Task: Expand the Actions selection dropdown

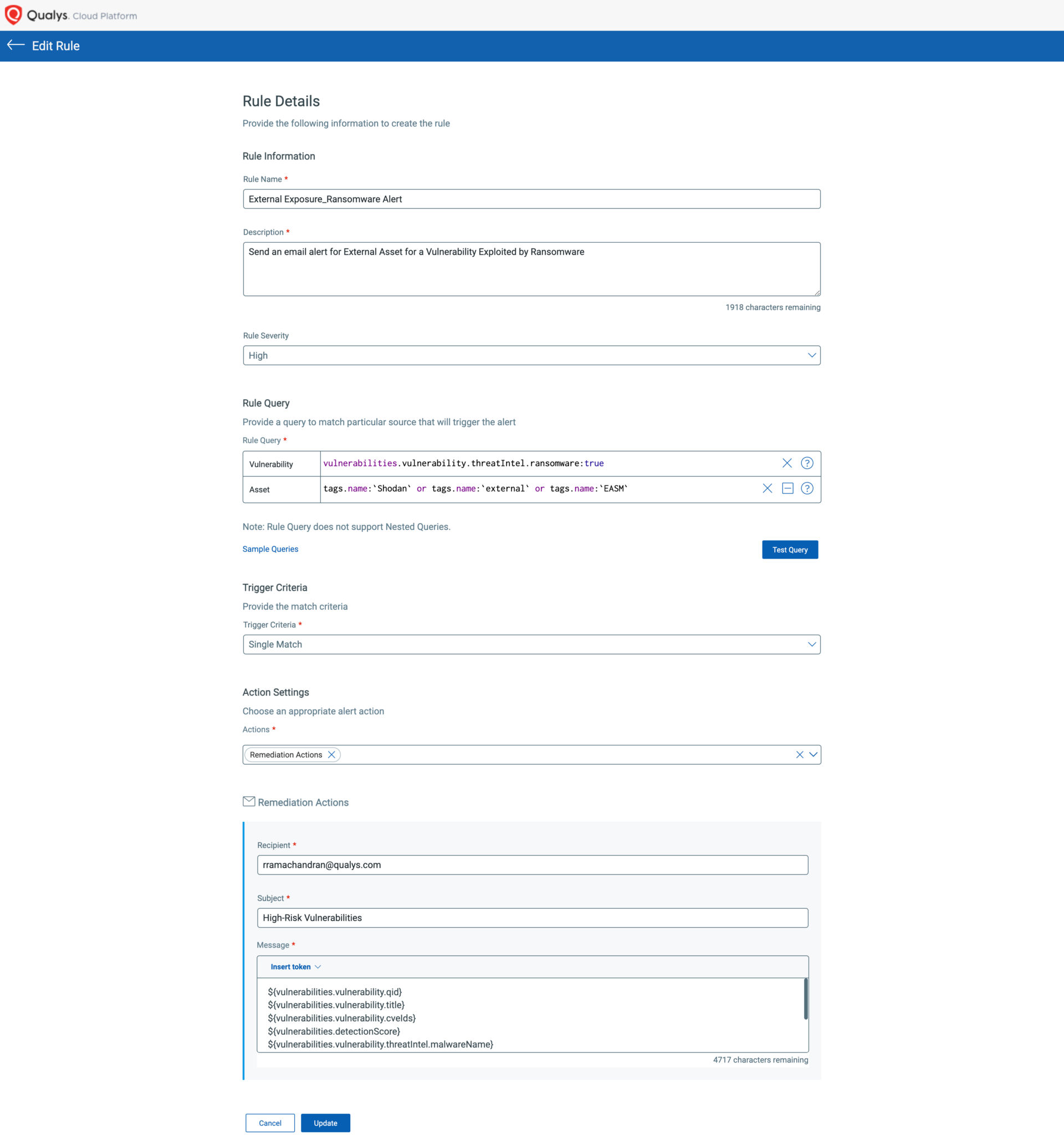Action: click(814, 754)
